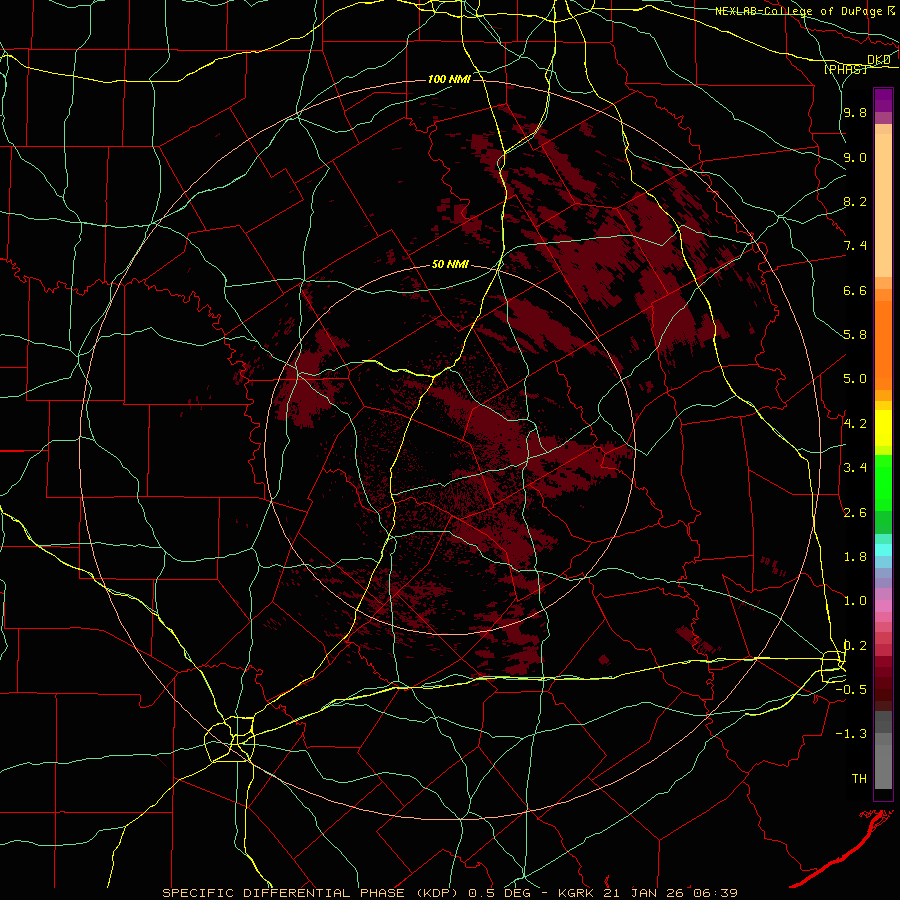Select the 3.4 value on the color scale

click(x=855, y=468)
